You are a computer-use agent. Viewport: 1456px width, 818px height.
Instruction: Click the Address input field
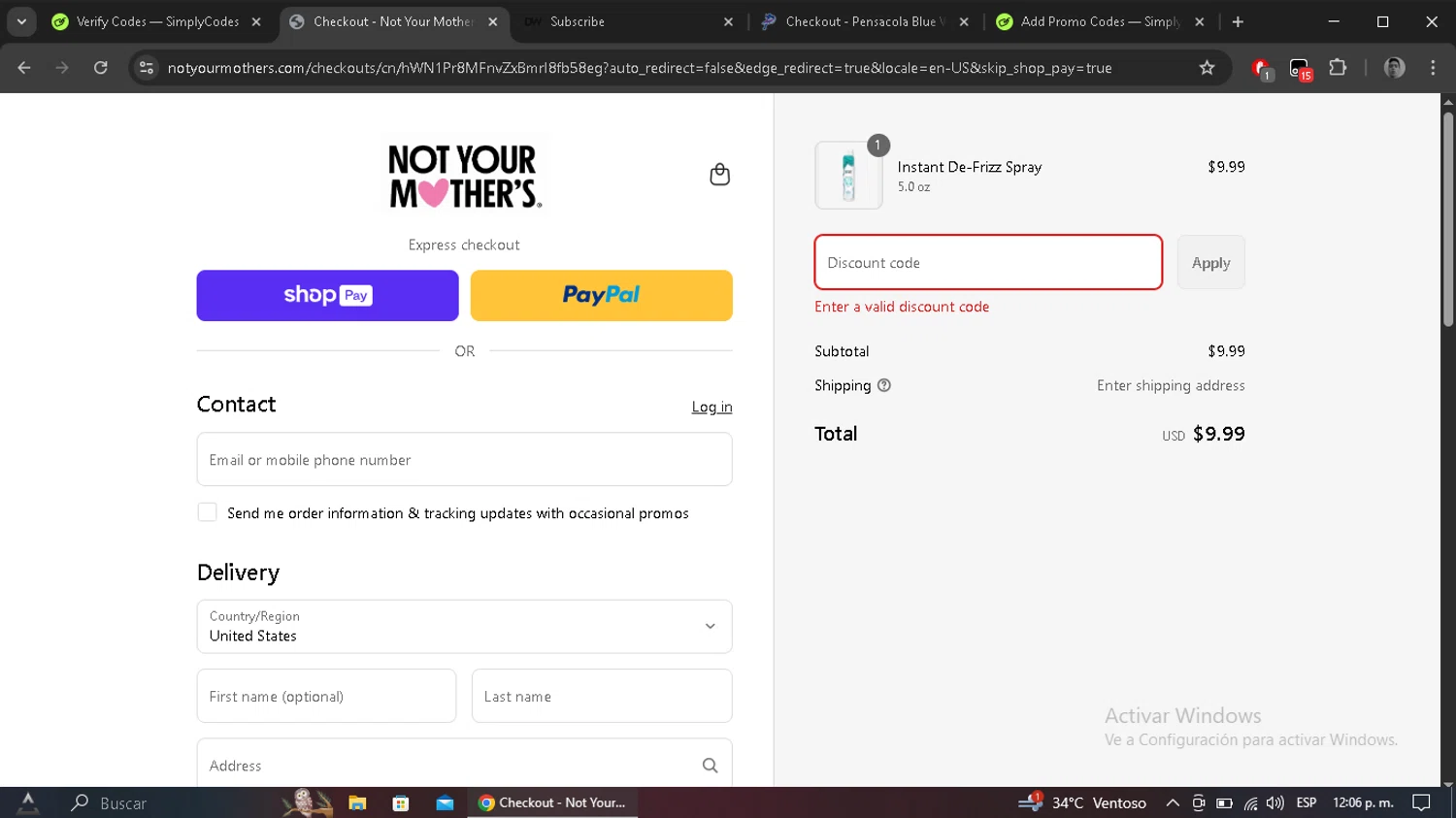click(x=464, y=764)
